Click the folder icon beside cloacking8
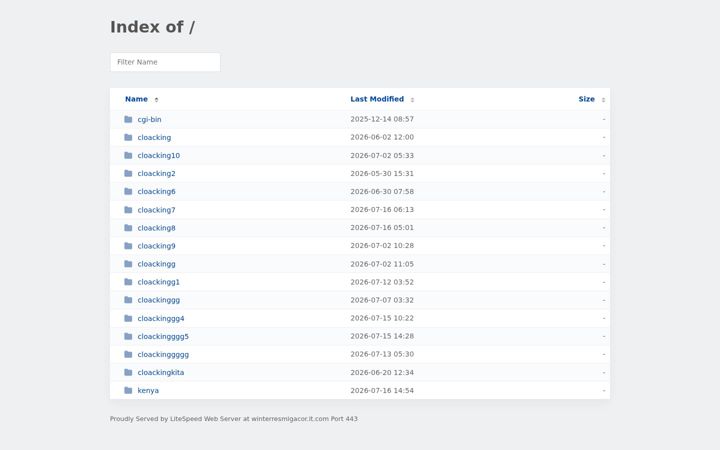The height and width of the screenshot is (450, 720). [128, 228]
